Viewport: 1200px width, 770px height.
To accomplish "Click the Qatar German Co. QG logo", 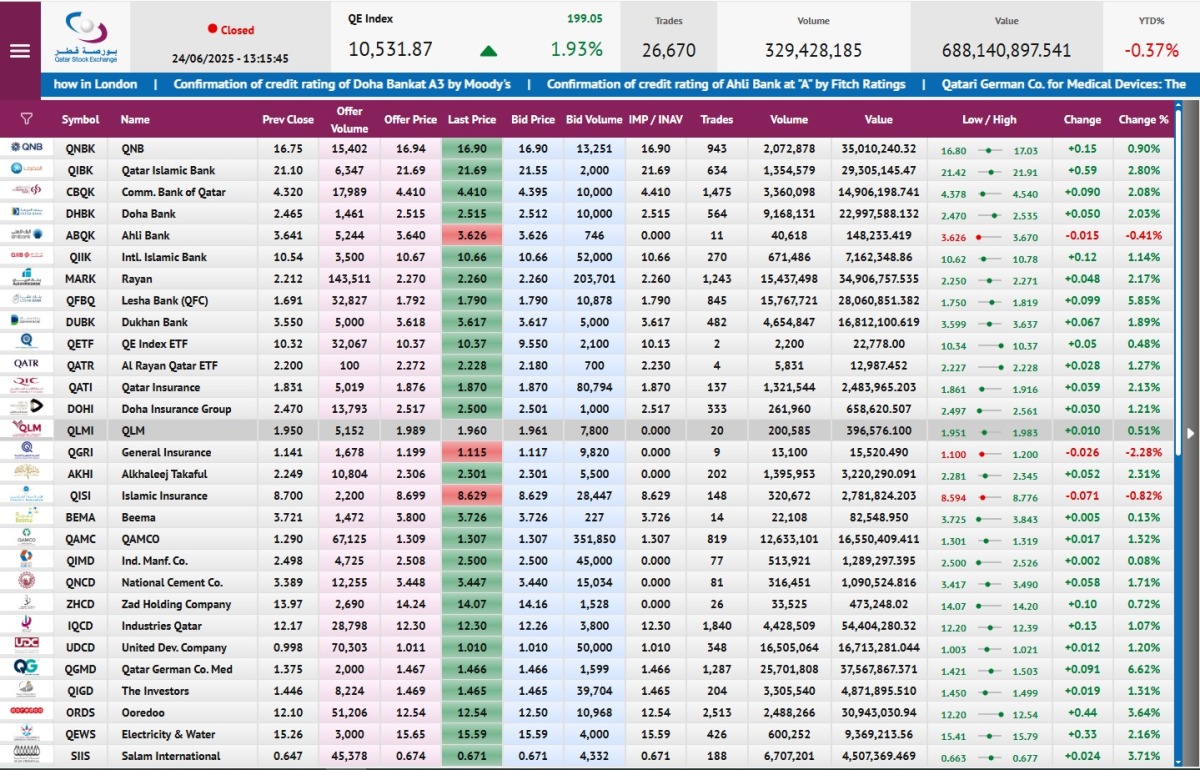I will 26,669.
